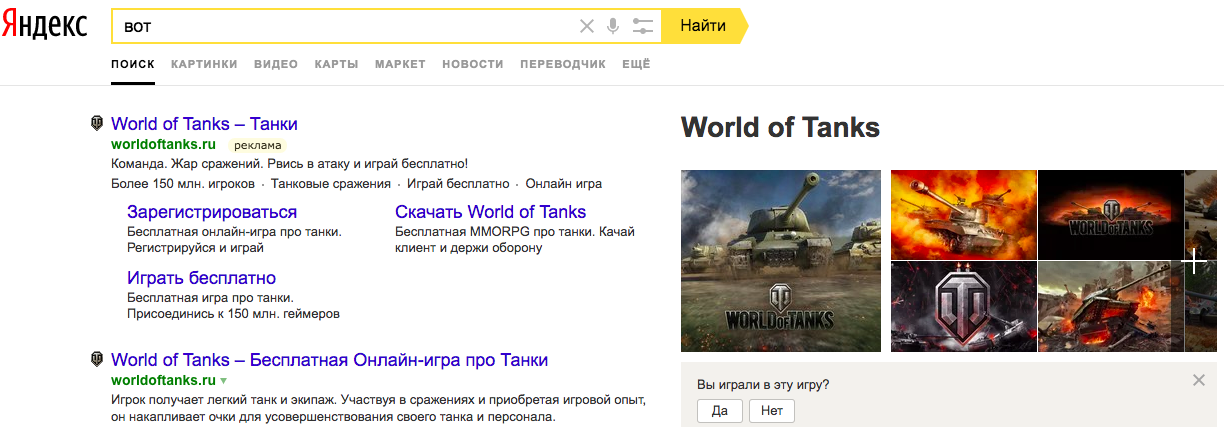Viewport: 1224px width, 427px height.
Task: Open the metallic tank emblem thumbnail
Action: coord(963,306)
